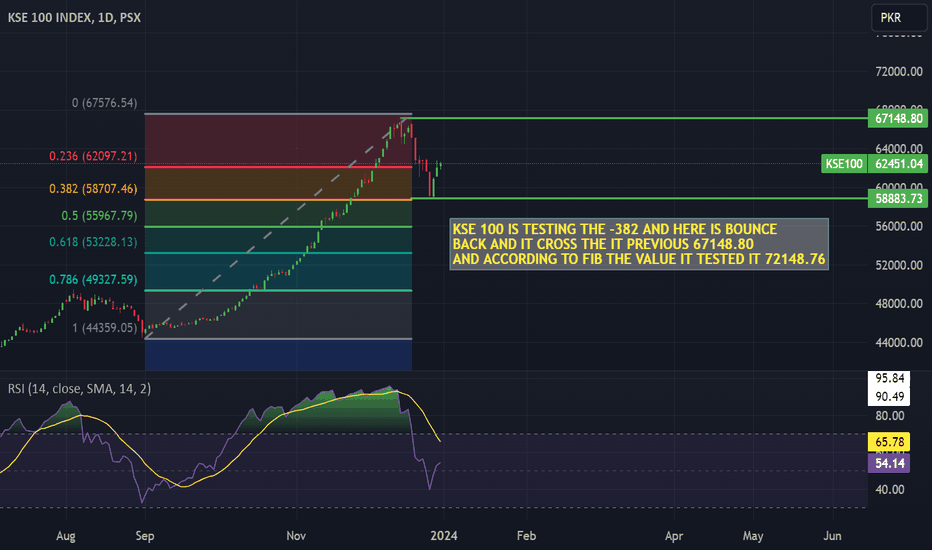The image size is (932, 550).
Task: Click the 44000.00 price axis label
Action: pyautogui.click(x=899, y=342)
